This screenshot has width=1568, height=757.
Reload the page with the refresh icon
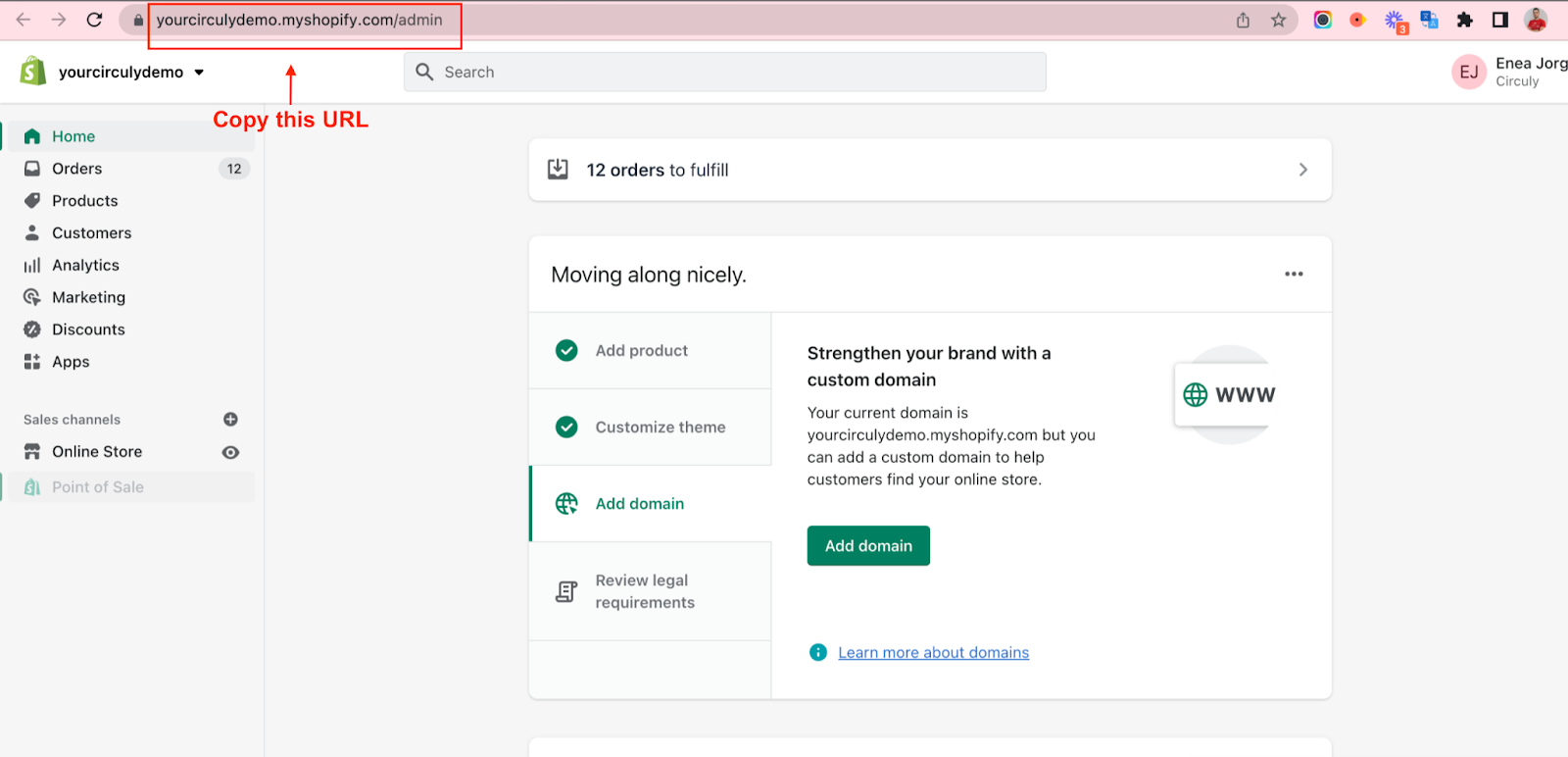[94, 20]
